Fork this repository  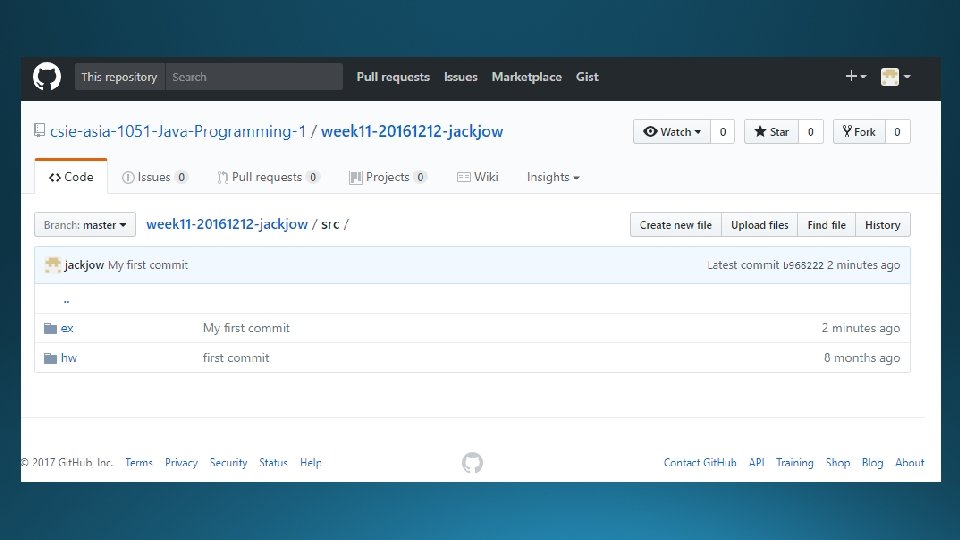859,132
